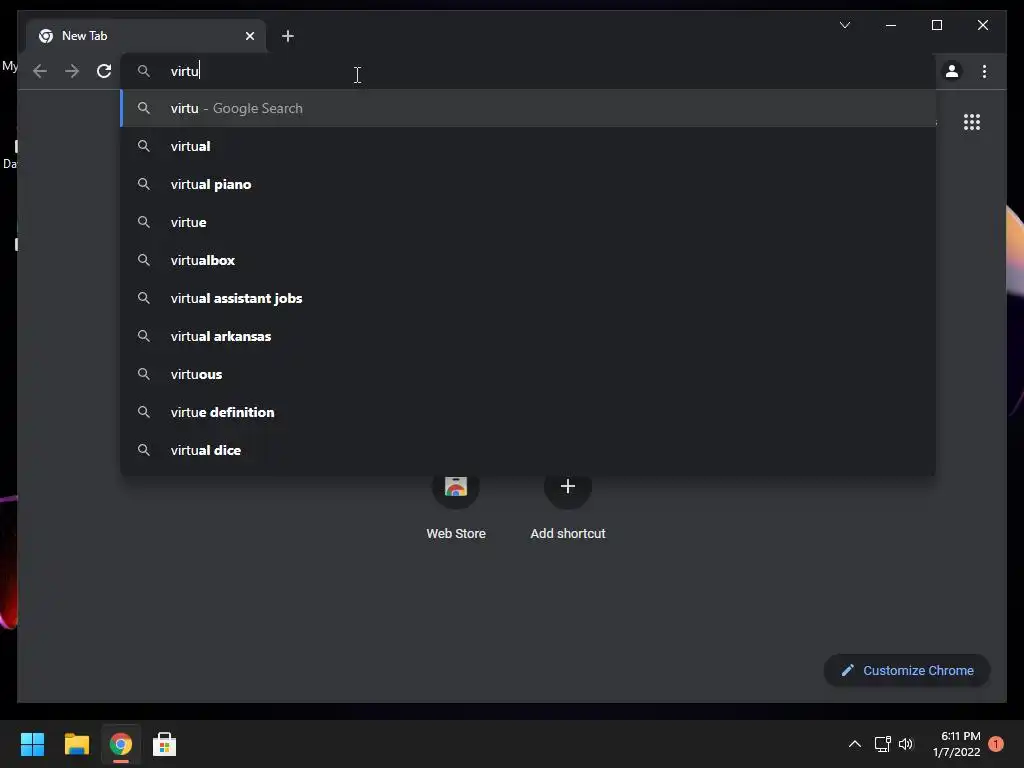Open the Chrome three-dot menu
This screenshot has width=1024, height=768.
pyautogui.click(x=984, y=71)
